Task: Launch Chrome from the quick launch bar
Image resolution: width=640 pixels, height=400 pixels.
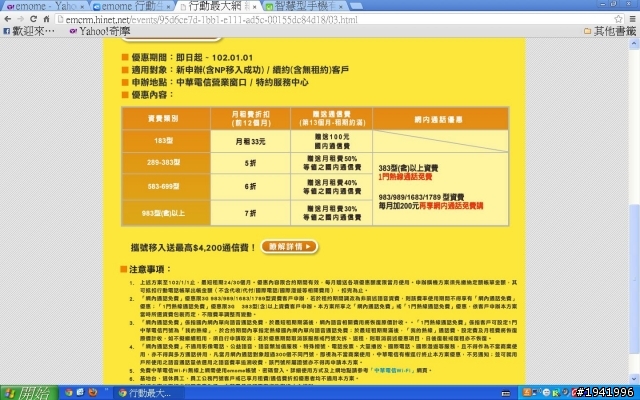Action: coord(69,393)
